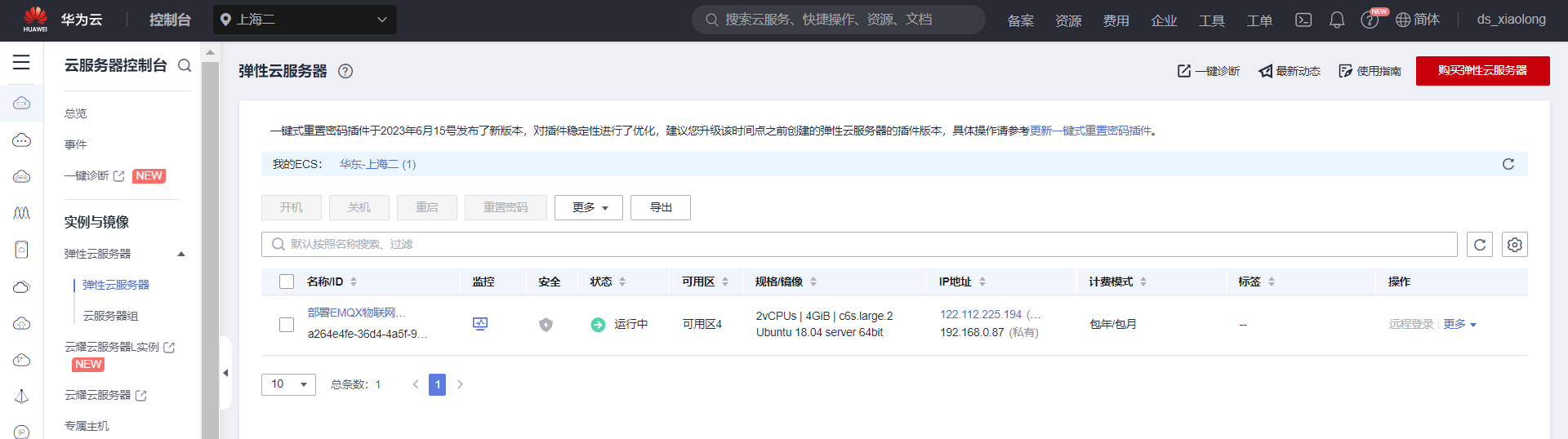Sort by 计费模式 column
Image resolution: width=1568 pixels, height=439 pixels.
1143,282
